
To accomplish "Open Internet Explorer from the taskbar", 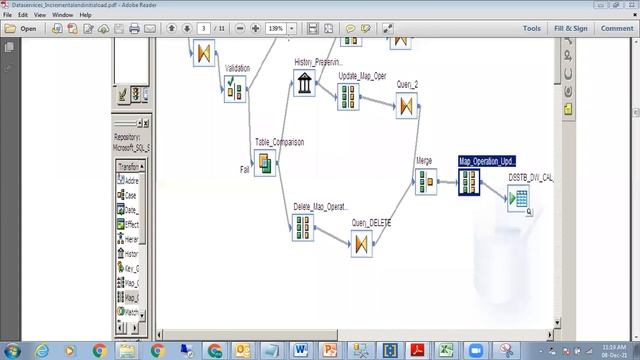I will (42, 351).
